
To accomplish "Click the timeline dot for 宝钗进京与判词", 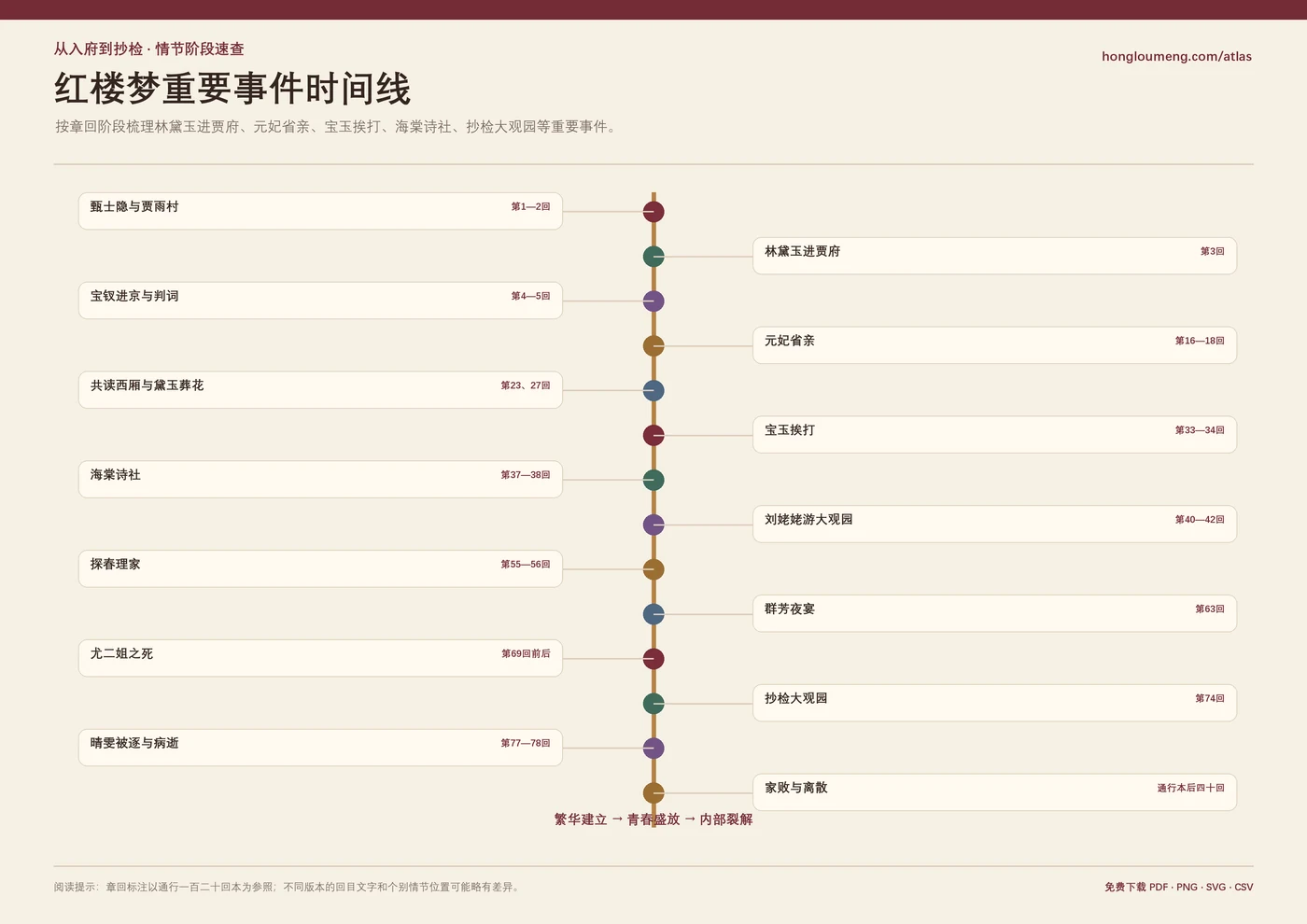I will click(x=653, y=301).
